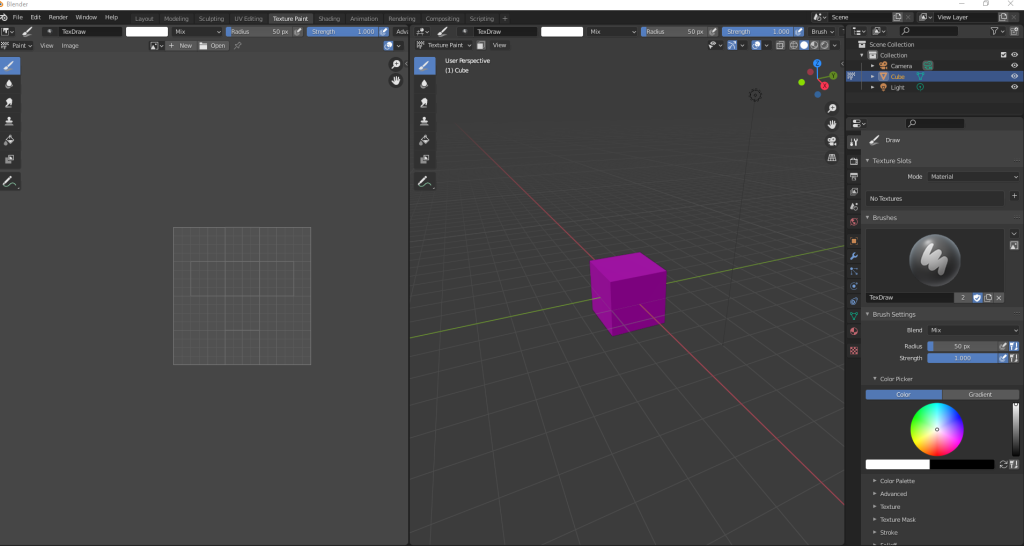Viewport: 1024px width, 546px height.
Task: Switch to the Sculpting workspace tab
Action: click(211, 19)
